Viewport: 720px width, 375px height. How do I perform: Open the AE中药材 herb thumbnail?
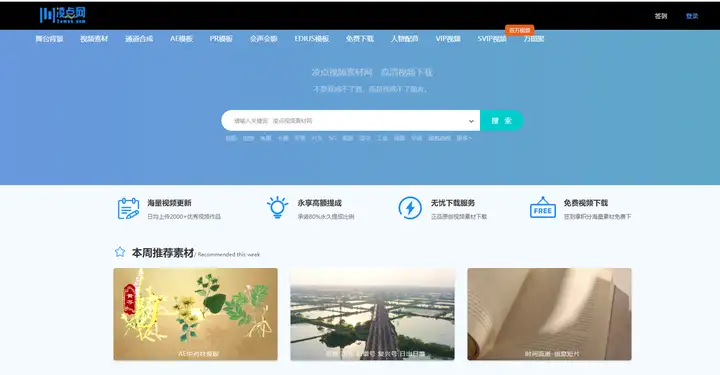(x=196, y=314)
